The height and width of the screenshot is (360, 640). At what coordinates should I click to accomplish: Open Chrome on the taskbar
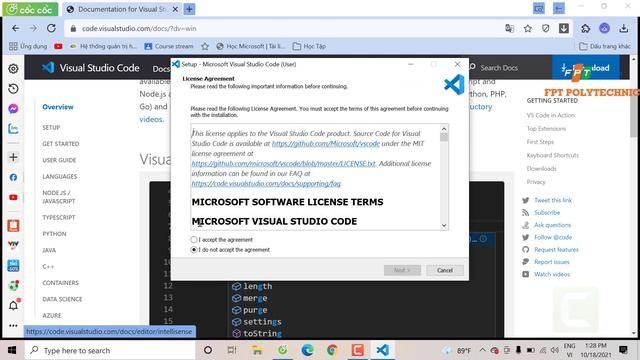click(x=332, y=350)
